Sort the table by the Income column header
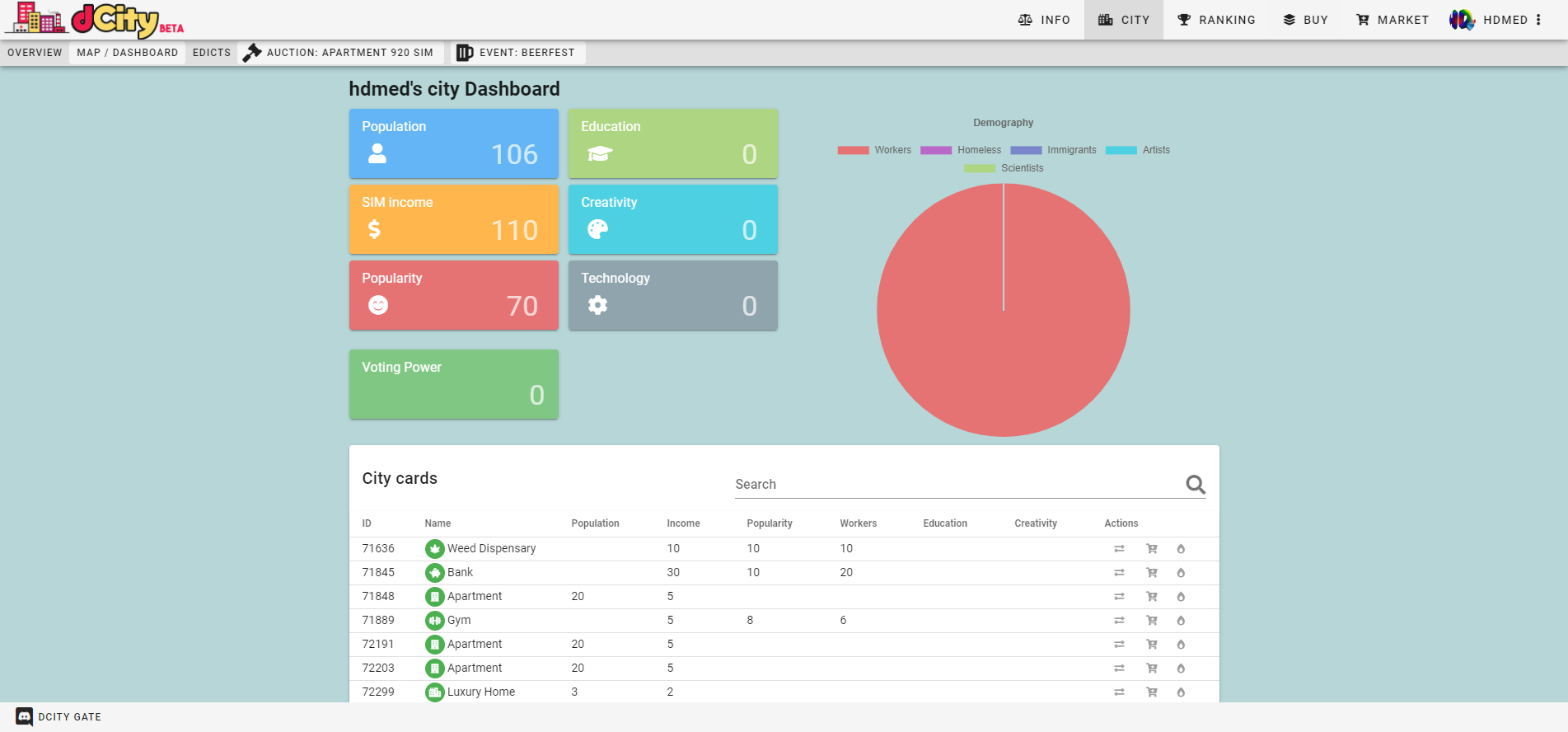The height and width of the screenshot is (732, 1568). (x=683, y=523)
